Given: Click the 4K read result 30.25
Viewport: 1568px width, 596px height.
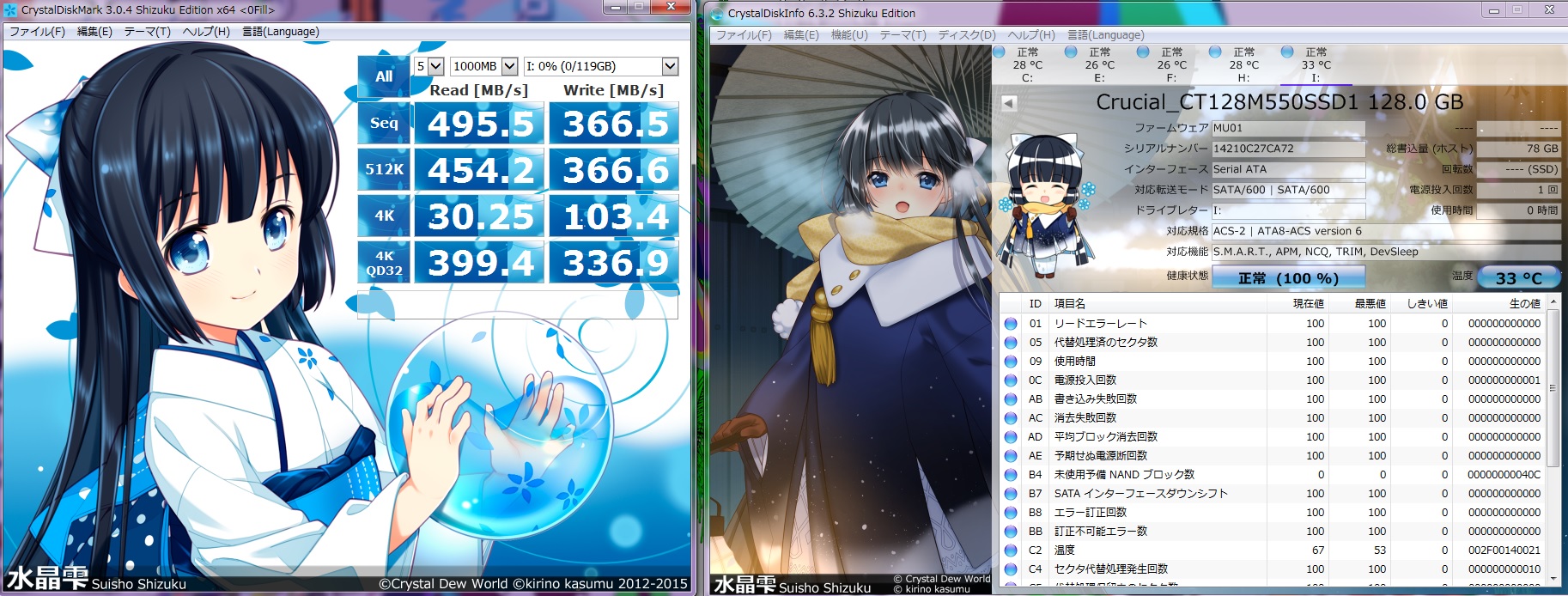Looking at the screenshot, I should tap(479, 216).
